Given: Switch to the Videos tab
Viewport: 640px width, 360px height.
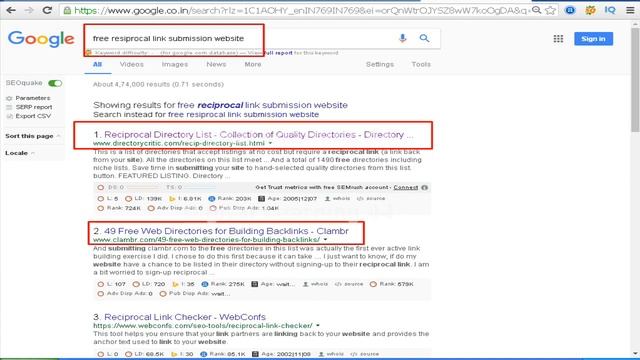Looking at the screenshot, I should 131,64.
